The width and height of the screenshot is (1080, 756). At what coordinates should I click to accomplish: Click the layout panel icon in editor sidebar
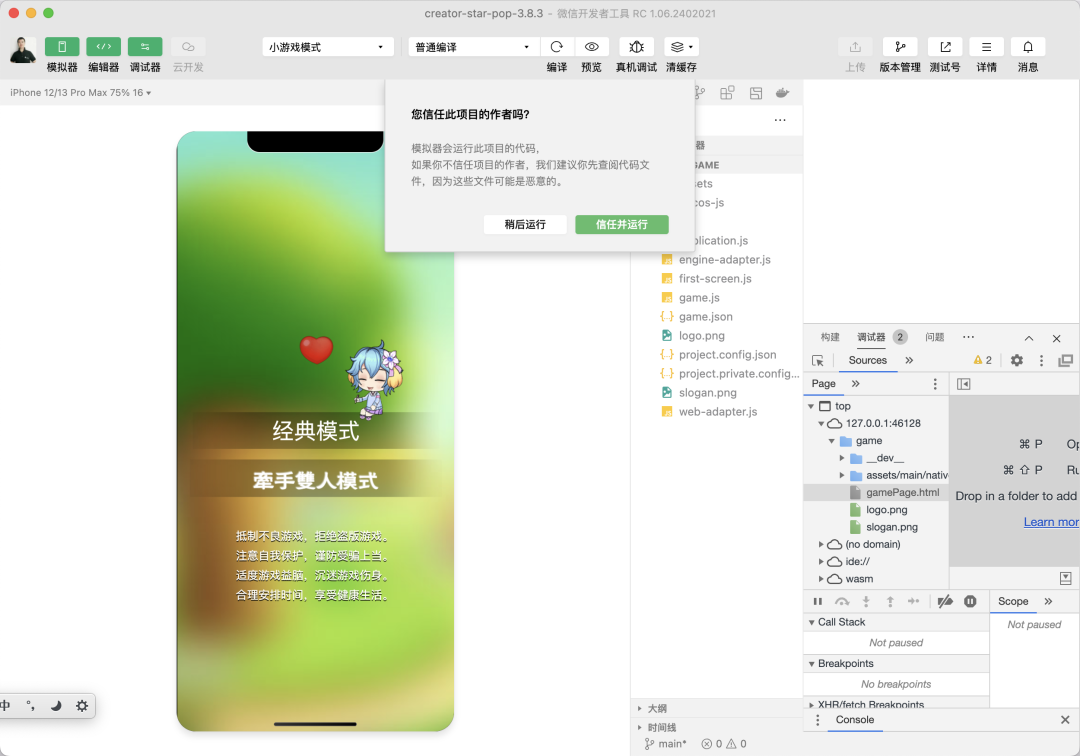pos(756,93)
